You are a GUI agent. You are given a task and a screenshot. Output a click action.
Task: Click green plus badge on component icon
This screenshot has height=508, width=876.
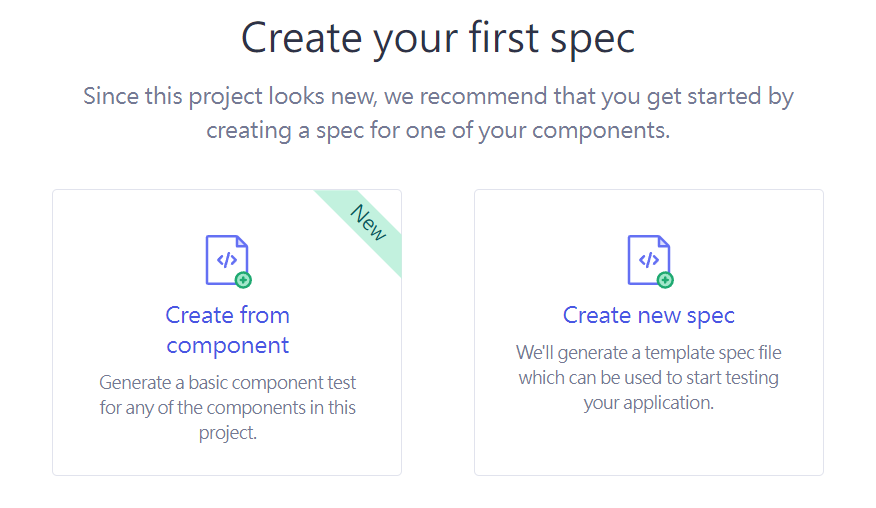coord(243,280)
